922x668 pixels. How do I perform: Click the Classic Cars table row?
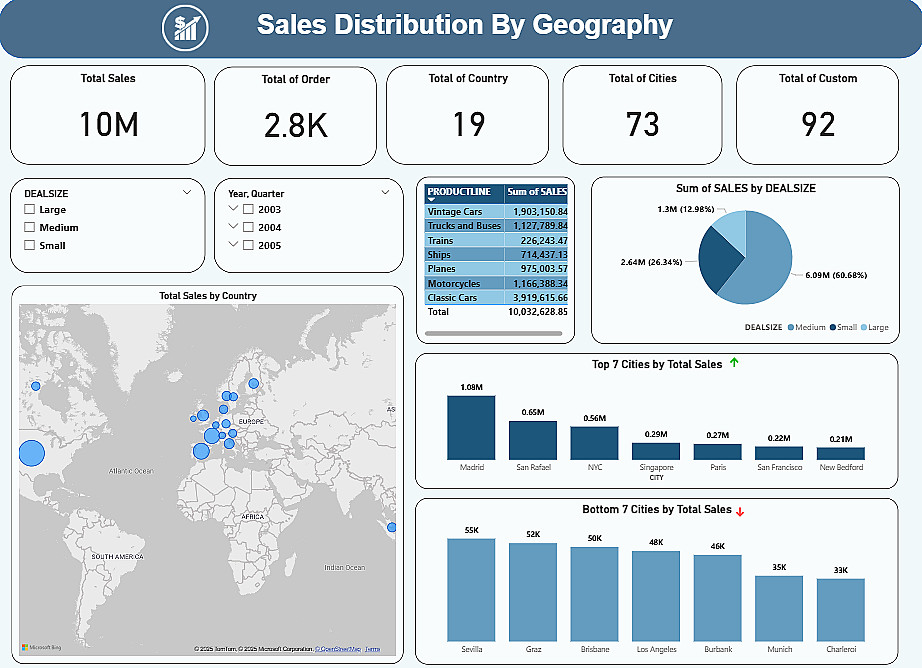[496, 298]
